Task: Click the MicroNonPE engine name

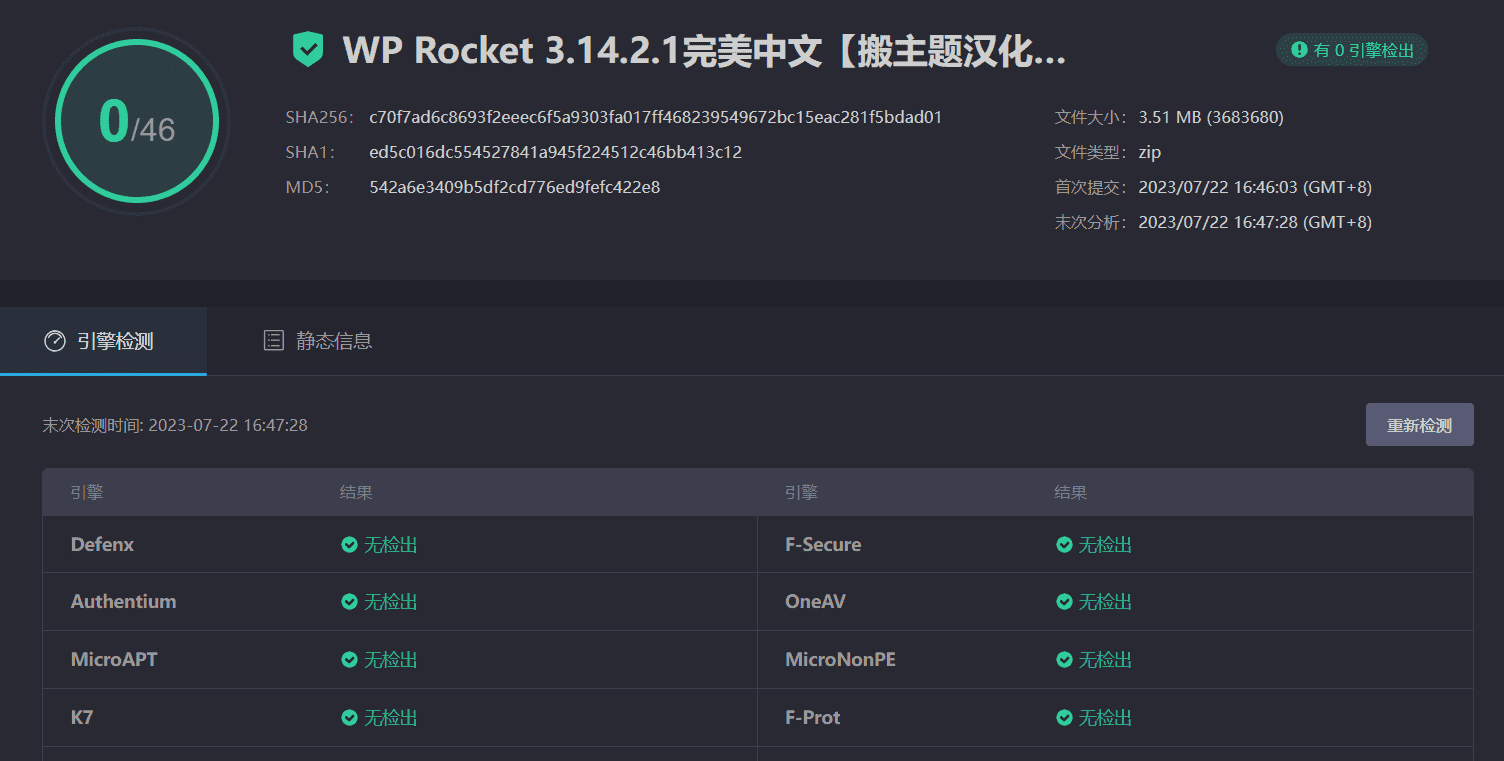Action: [x=840, y=660]
